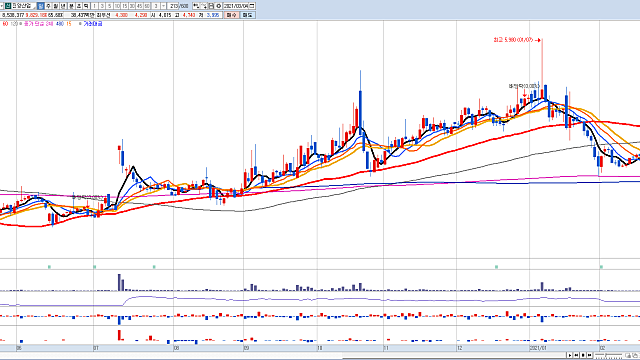The image size is (640, 360).
Task: Open the calendar picker icon
Action: (252, 6)
